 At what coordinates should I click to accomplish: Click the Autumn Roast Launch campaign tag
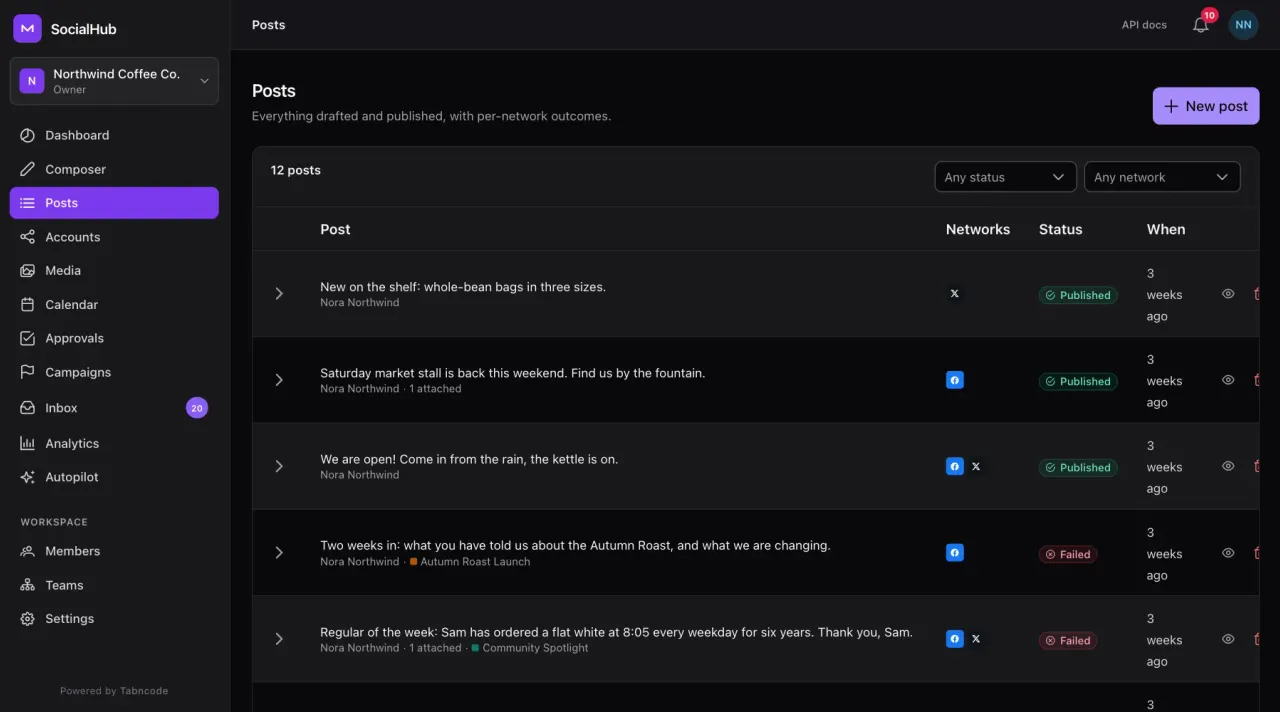pos(469,562)
